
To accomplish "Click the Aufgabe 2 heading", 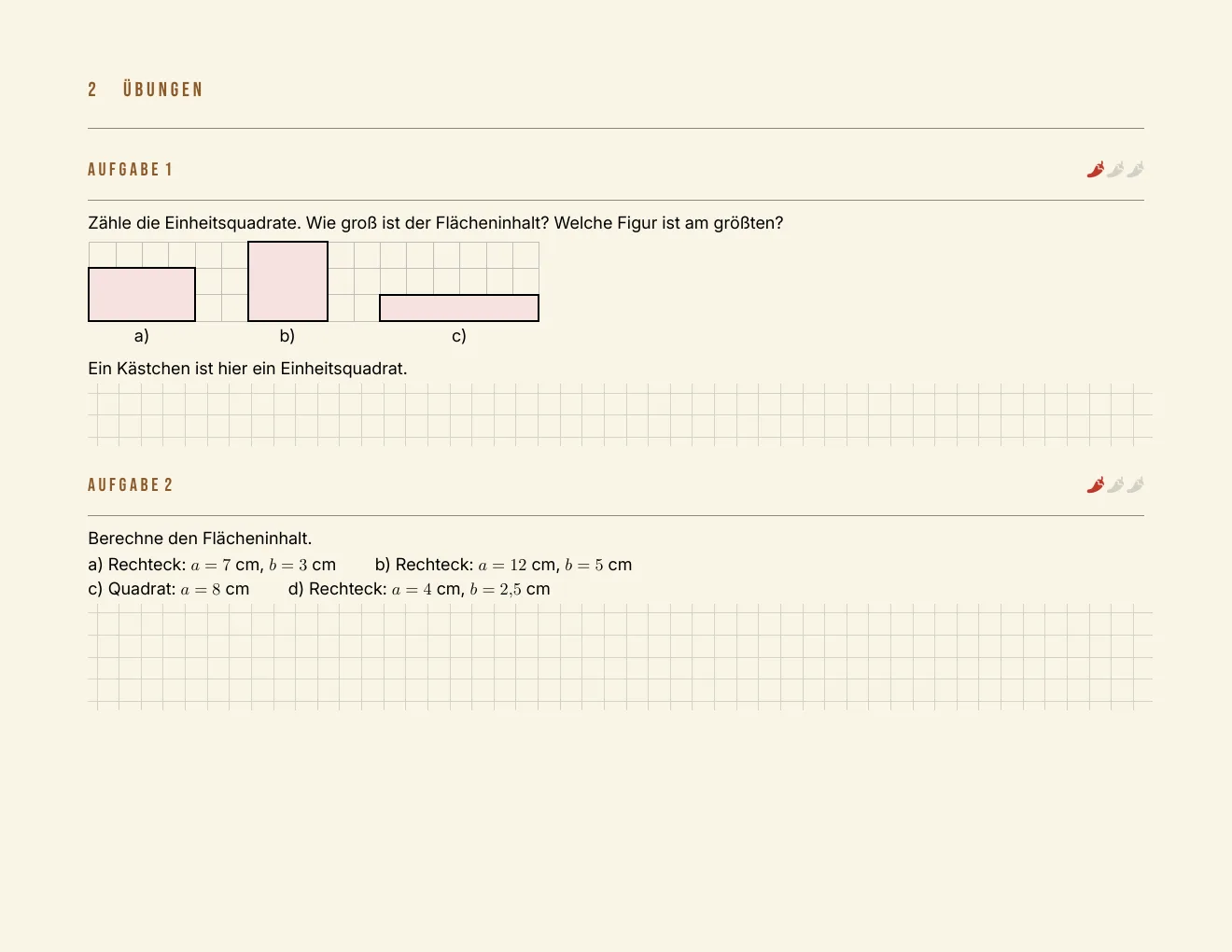I will (131, 485).
